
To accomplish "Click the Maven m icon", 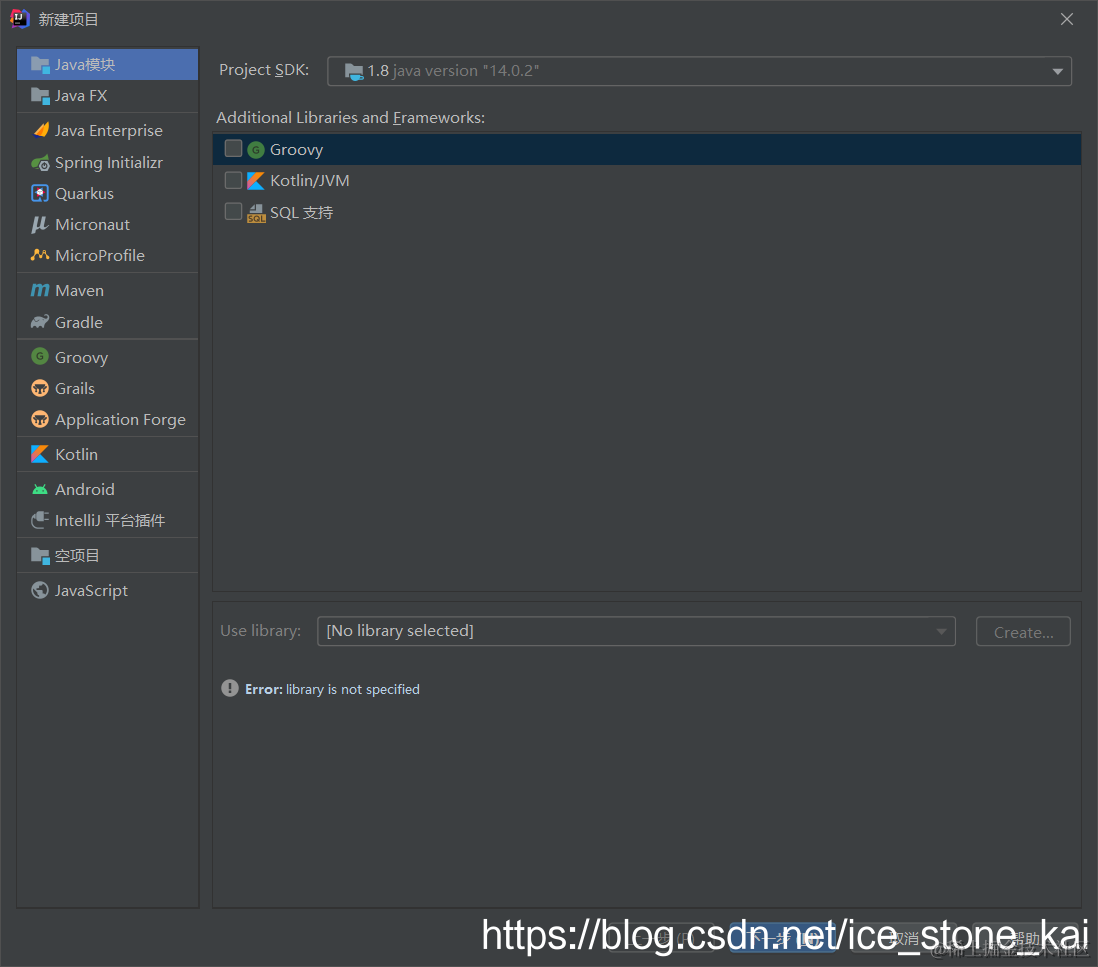I will tap(40, 290).
